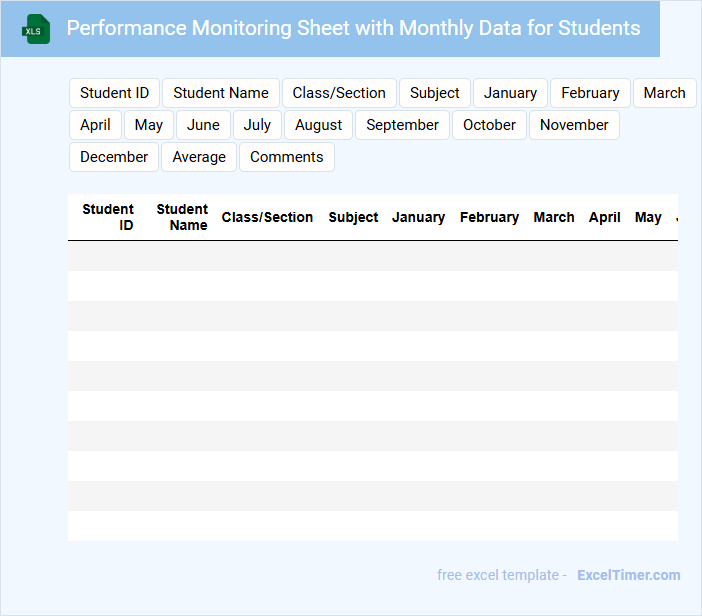Click the Average tag
This screenshot has height=616, width=702.
199,157
